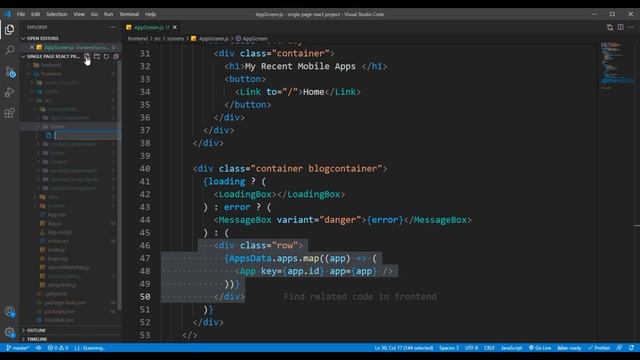Click frontend in the breadcrumb path
Screen dimensions: 640x360
(138, 39)
